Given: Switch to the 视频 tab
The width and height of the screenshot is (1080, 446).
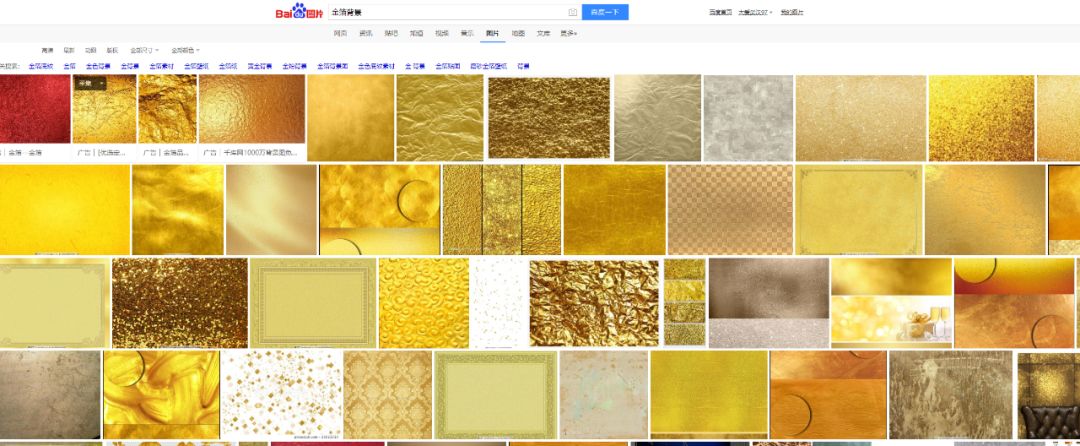Looking at the screenshot, I should coord(442,33).
